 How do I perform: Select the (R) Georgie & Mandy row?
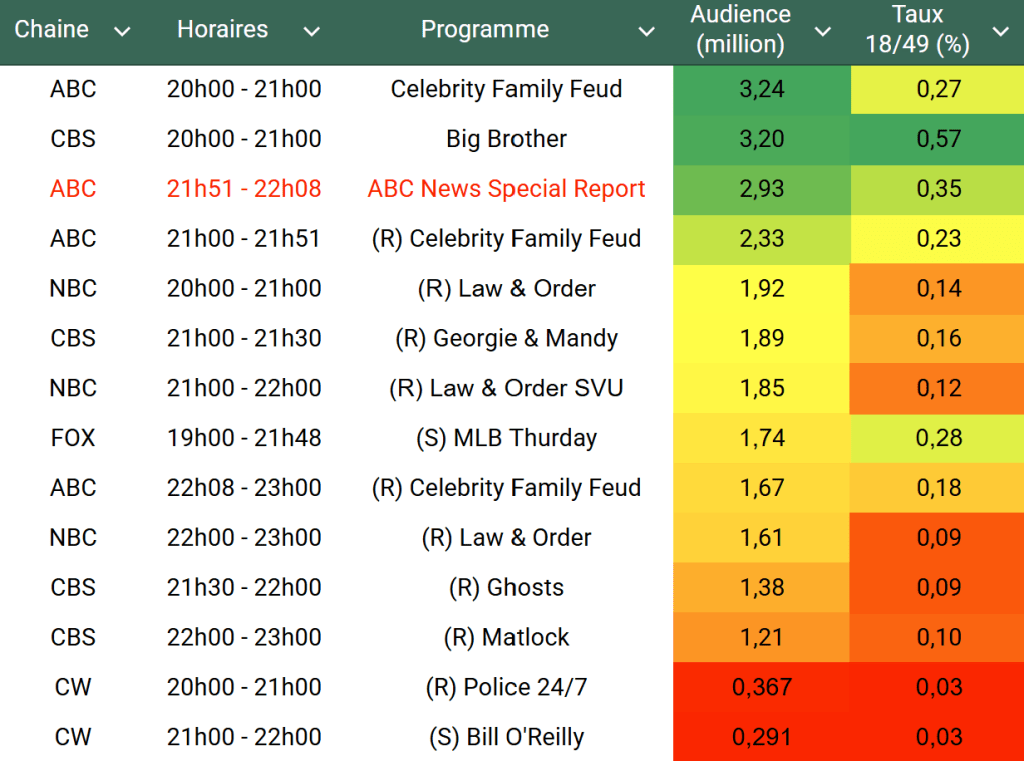(506, 338)
